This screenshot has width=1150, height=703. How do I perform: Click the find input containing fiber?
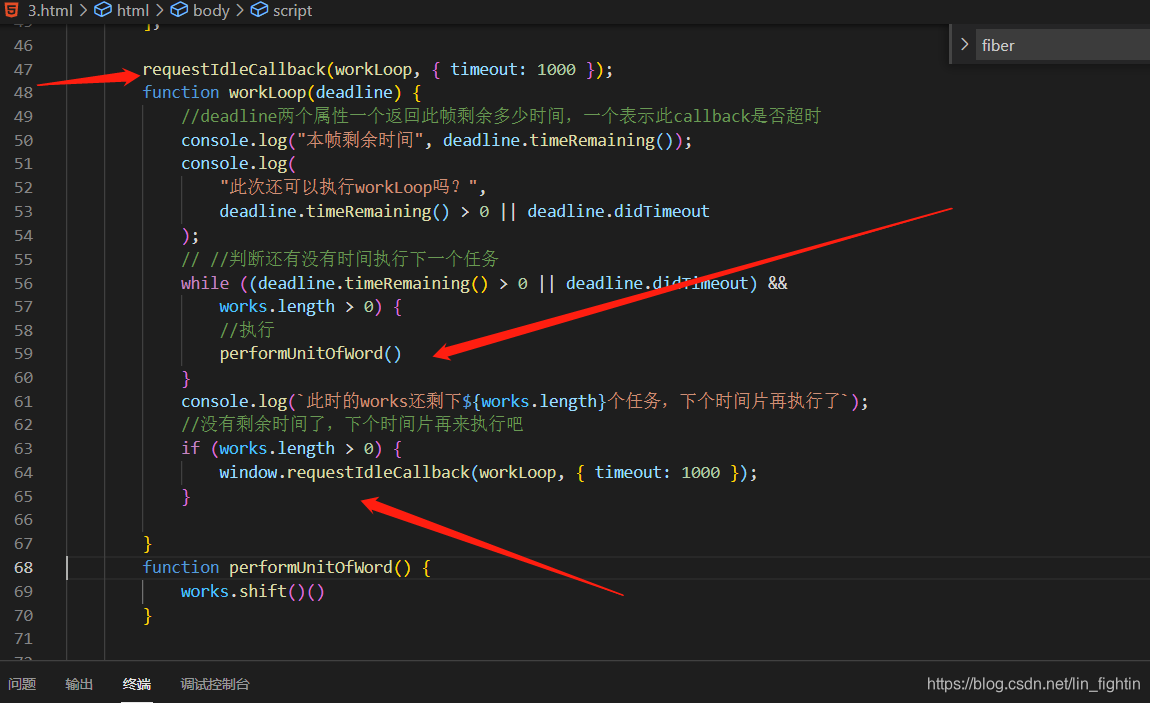coord(1063,45)
